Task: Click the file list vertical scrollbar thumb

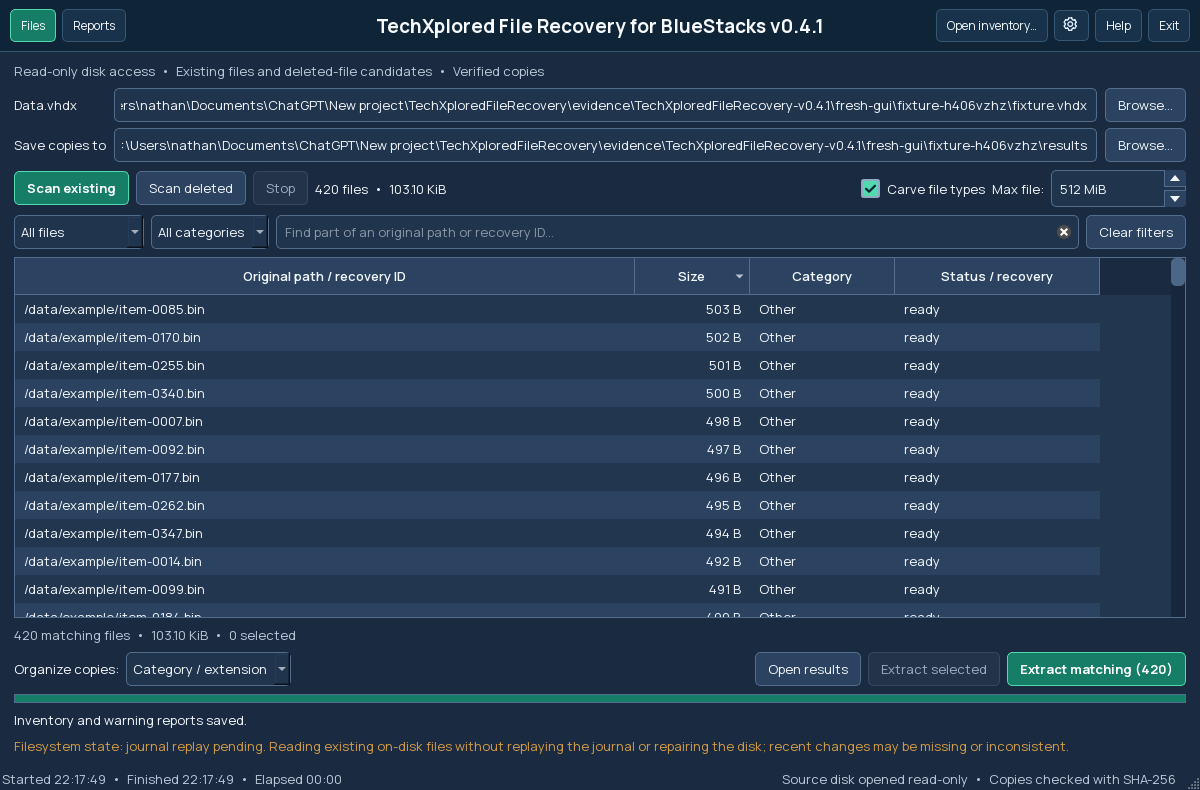Action: [x=1178, y=272]
